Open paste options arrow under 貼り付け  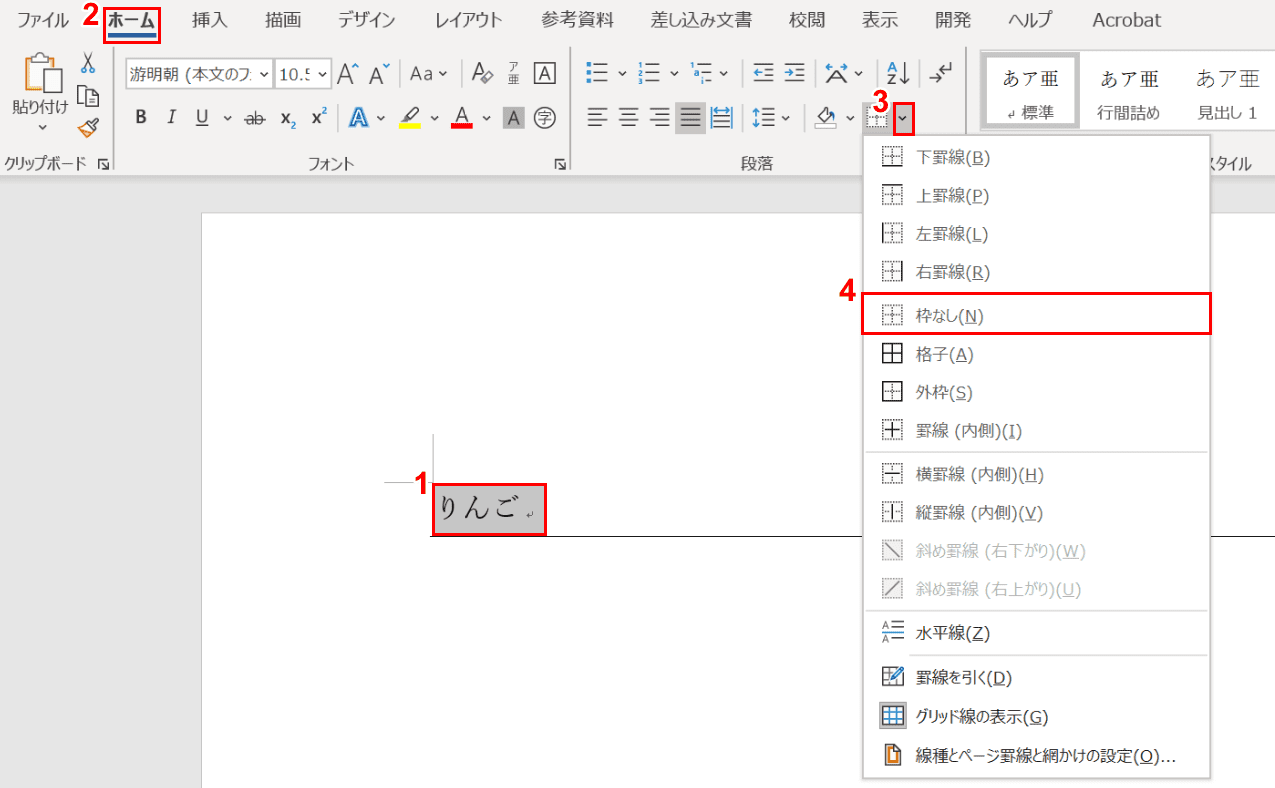[x=42, y=126]
